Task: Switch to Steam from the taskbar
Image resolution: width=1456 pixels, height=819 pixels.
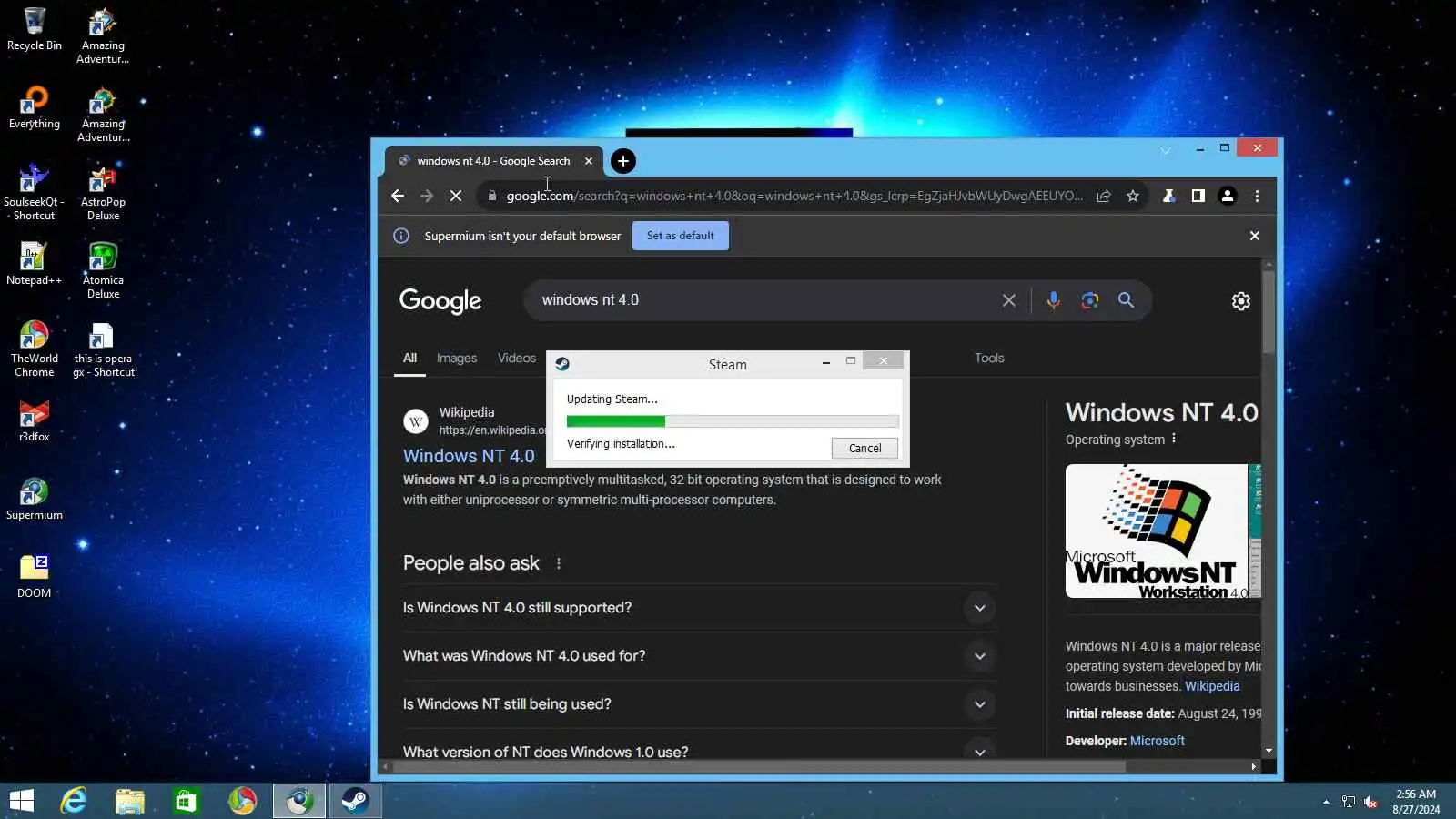Action: coord(355,801)
